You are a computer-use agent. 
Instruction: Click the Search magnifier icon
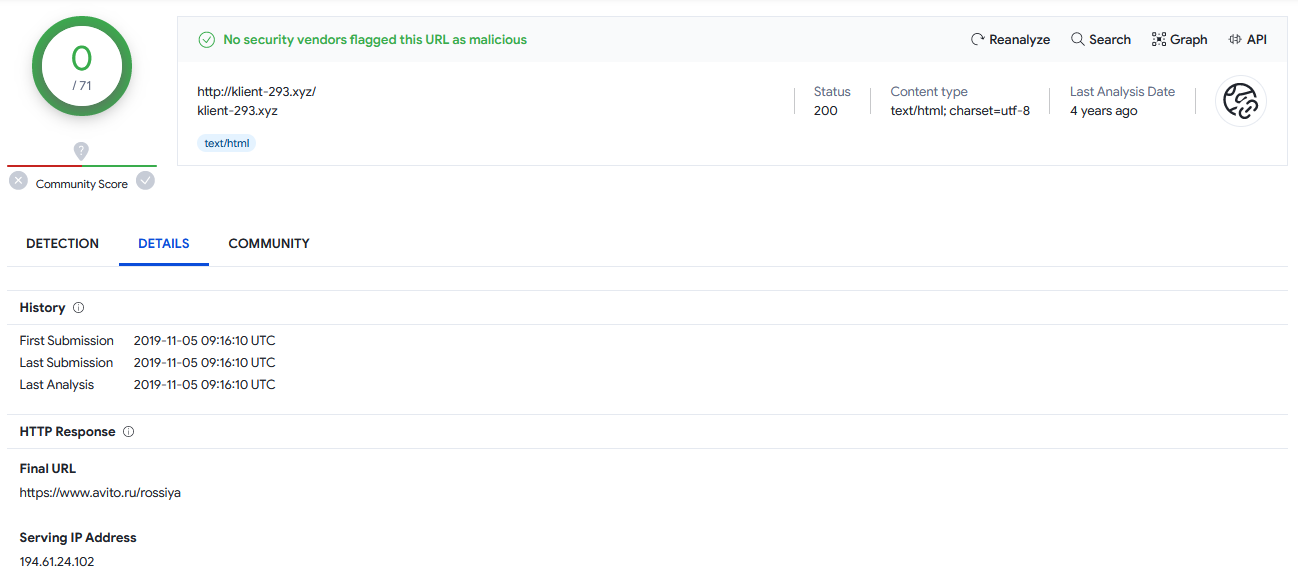pyautogui.click(x=1077, y=40)
